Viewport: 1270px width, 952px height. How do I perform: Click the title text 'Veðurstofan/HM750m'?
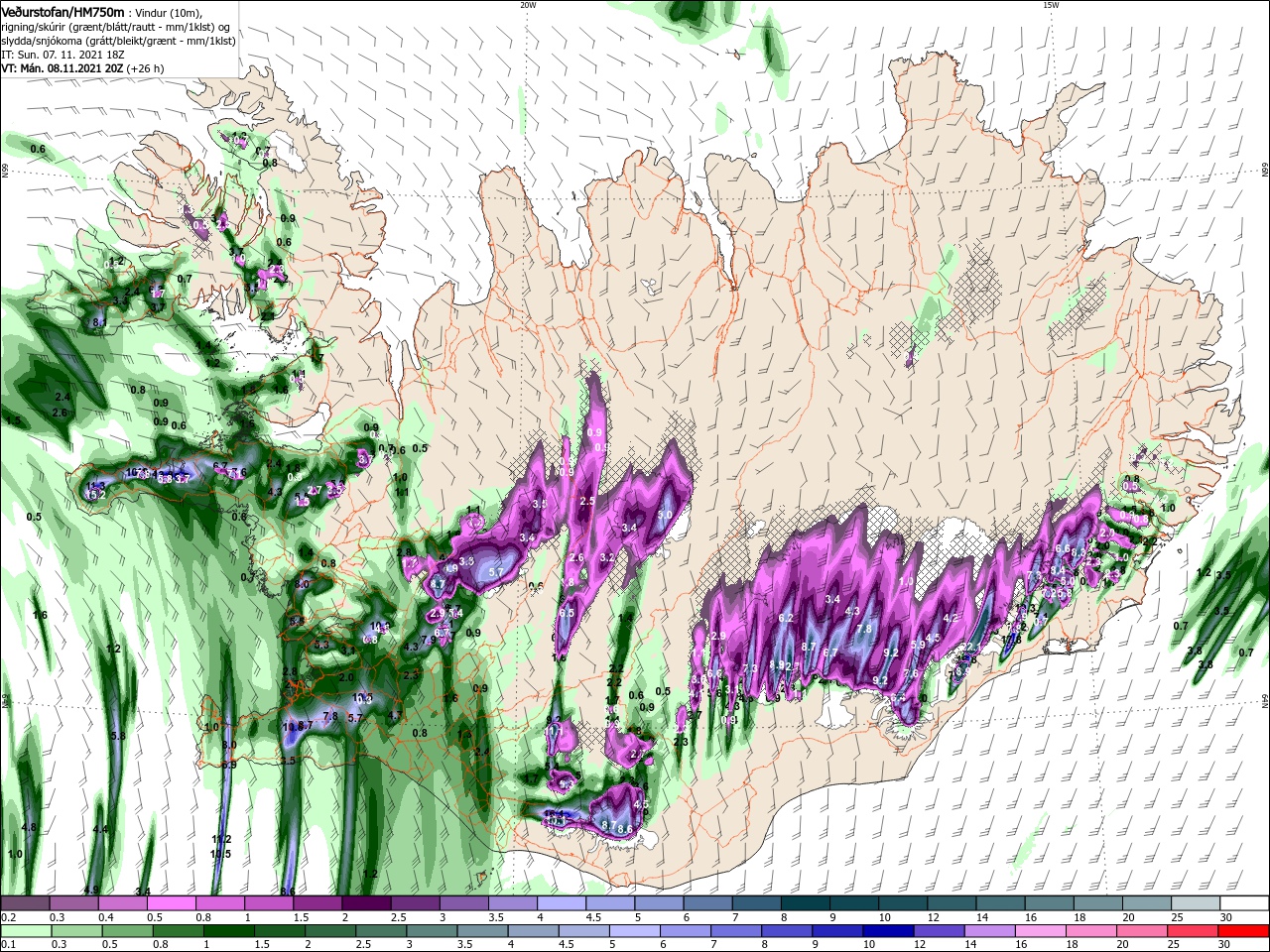63,11
